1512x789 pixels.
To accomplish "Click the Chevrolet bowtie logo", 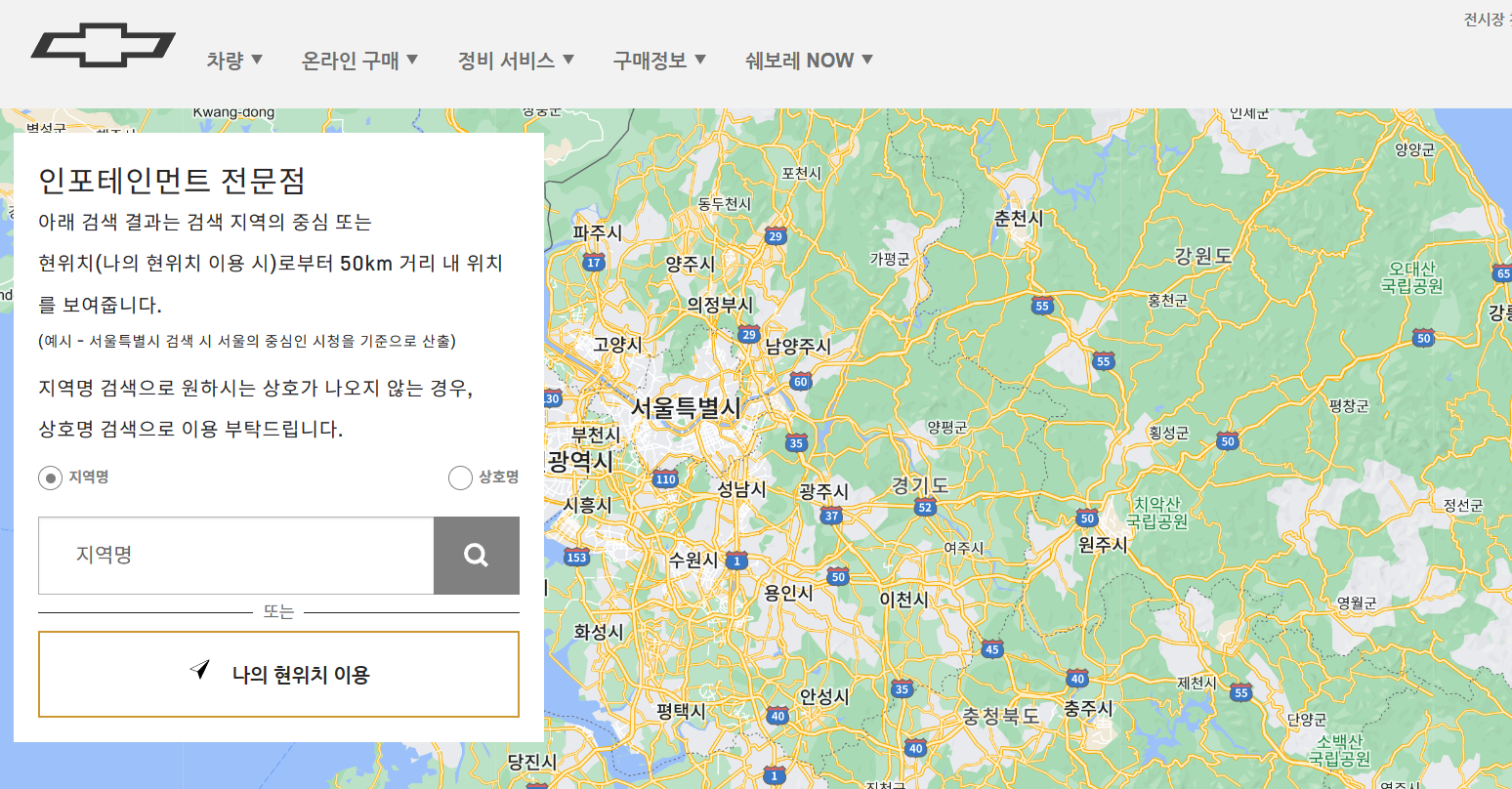I will [x=104, y=44].
